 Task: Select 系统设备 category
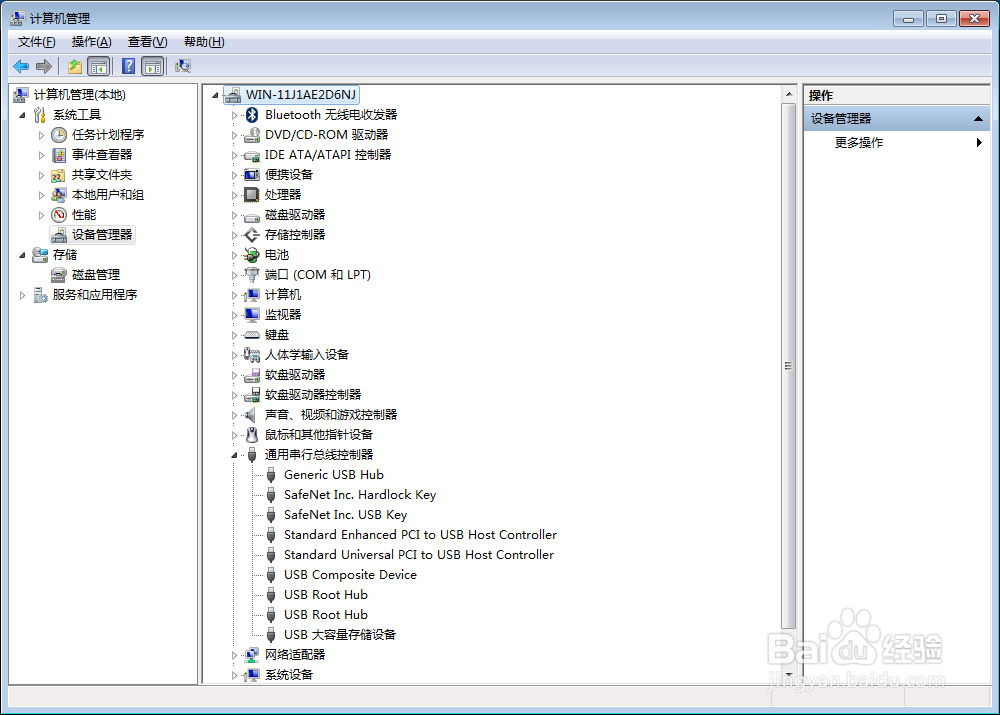[288, 675]
